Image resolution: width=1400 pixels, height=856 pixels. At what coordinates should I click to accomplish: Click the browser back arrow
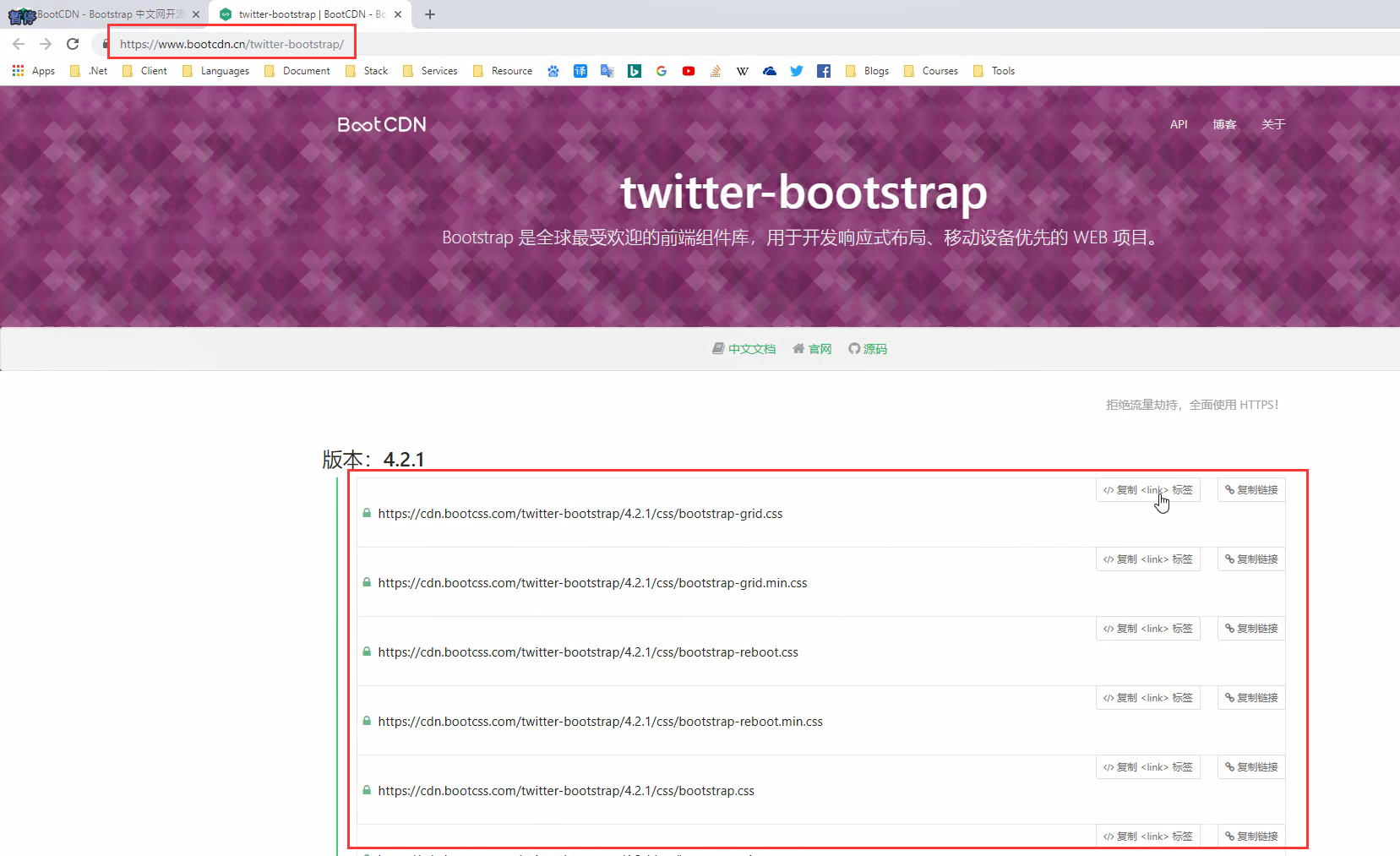[x=19, y=44]
